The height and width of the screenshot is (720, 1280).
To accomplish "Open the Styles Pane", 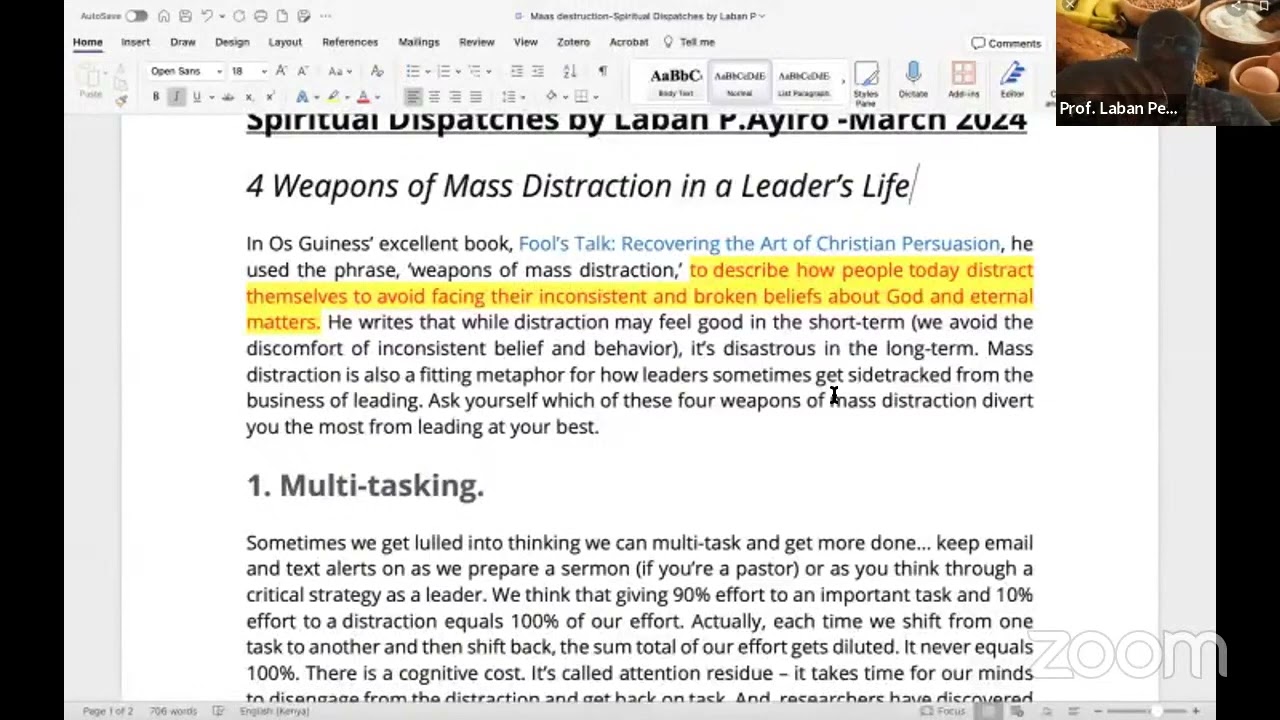I will (866, 83).
